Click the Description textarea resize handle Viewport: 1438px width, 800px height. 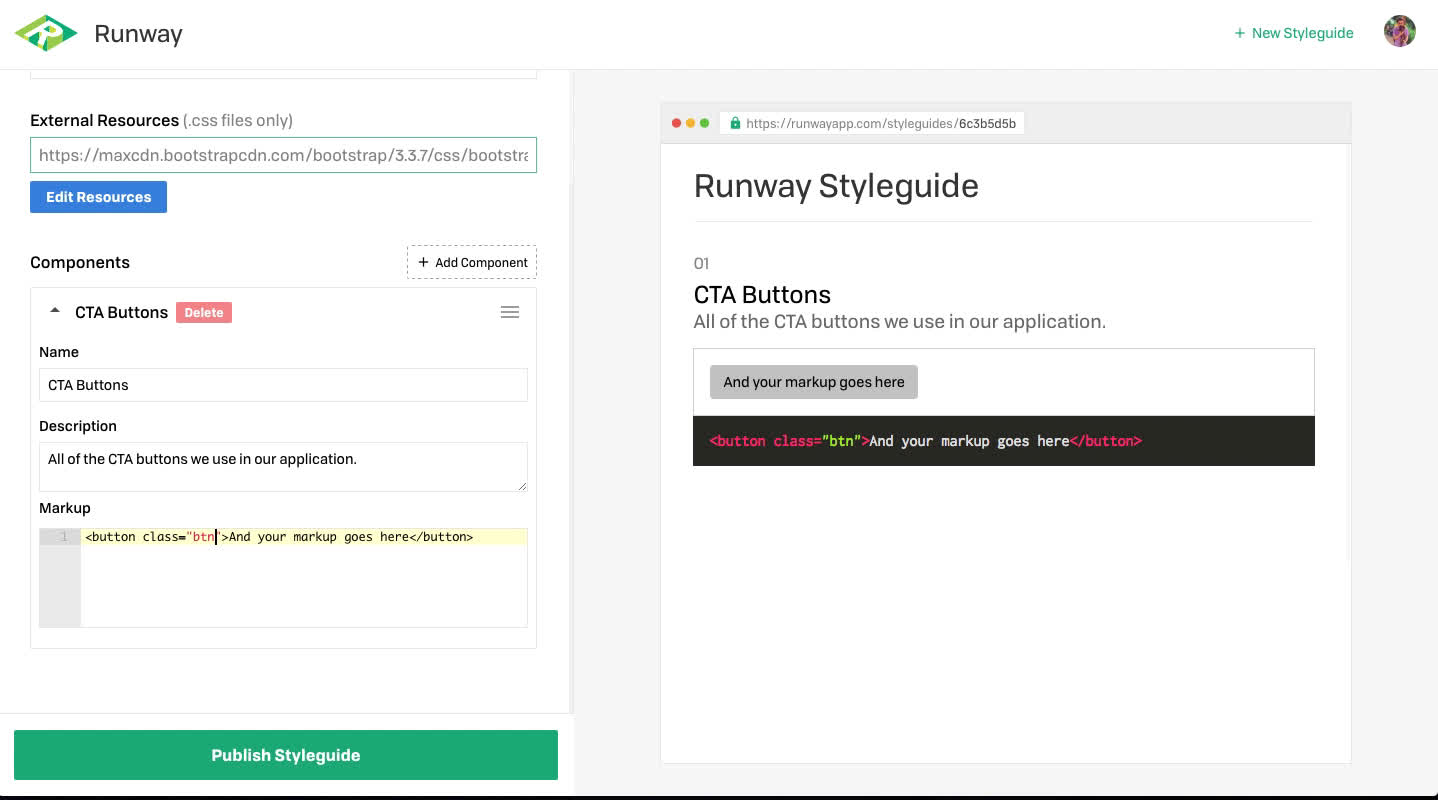click(x=521, y=485)
